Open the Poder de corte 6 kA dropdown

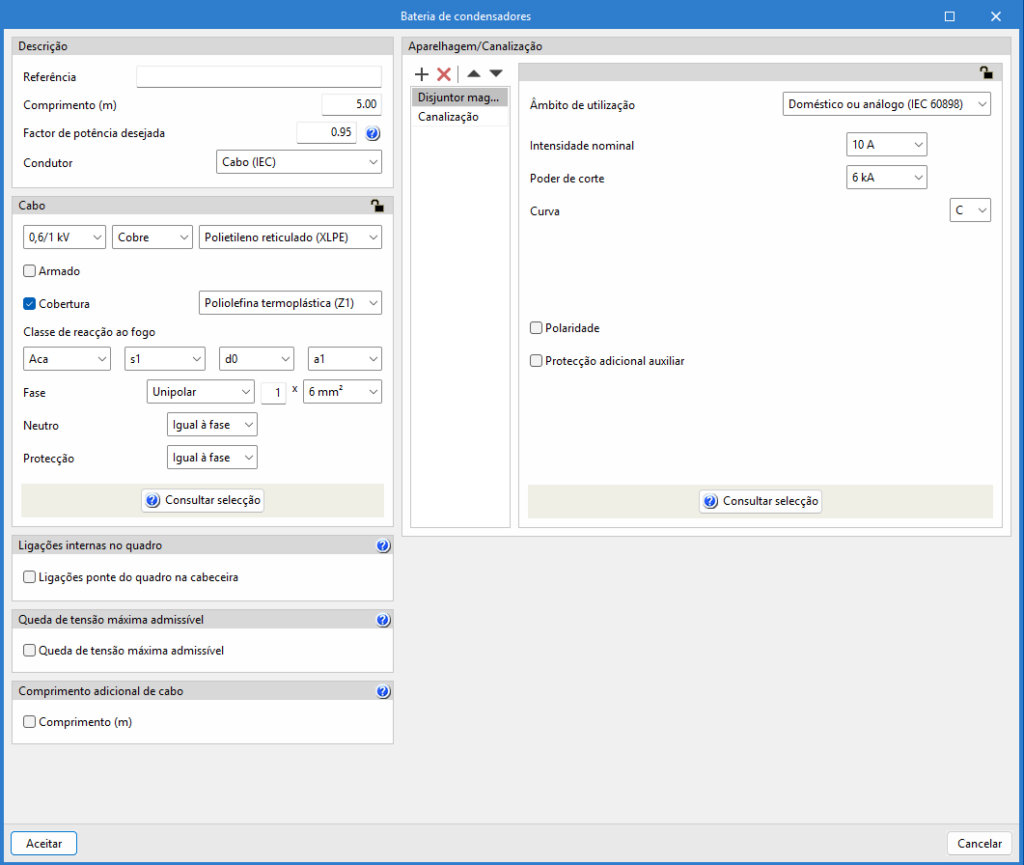(x=887, y=177)
